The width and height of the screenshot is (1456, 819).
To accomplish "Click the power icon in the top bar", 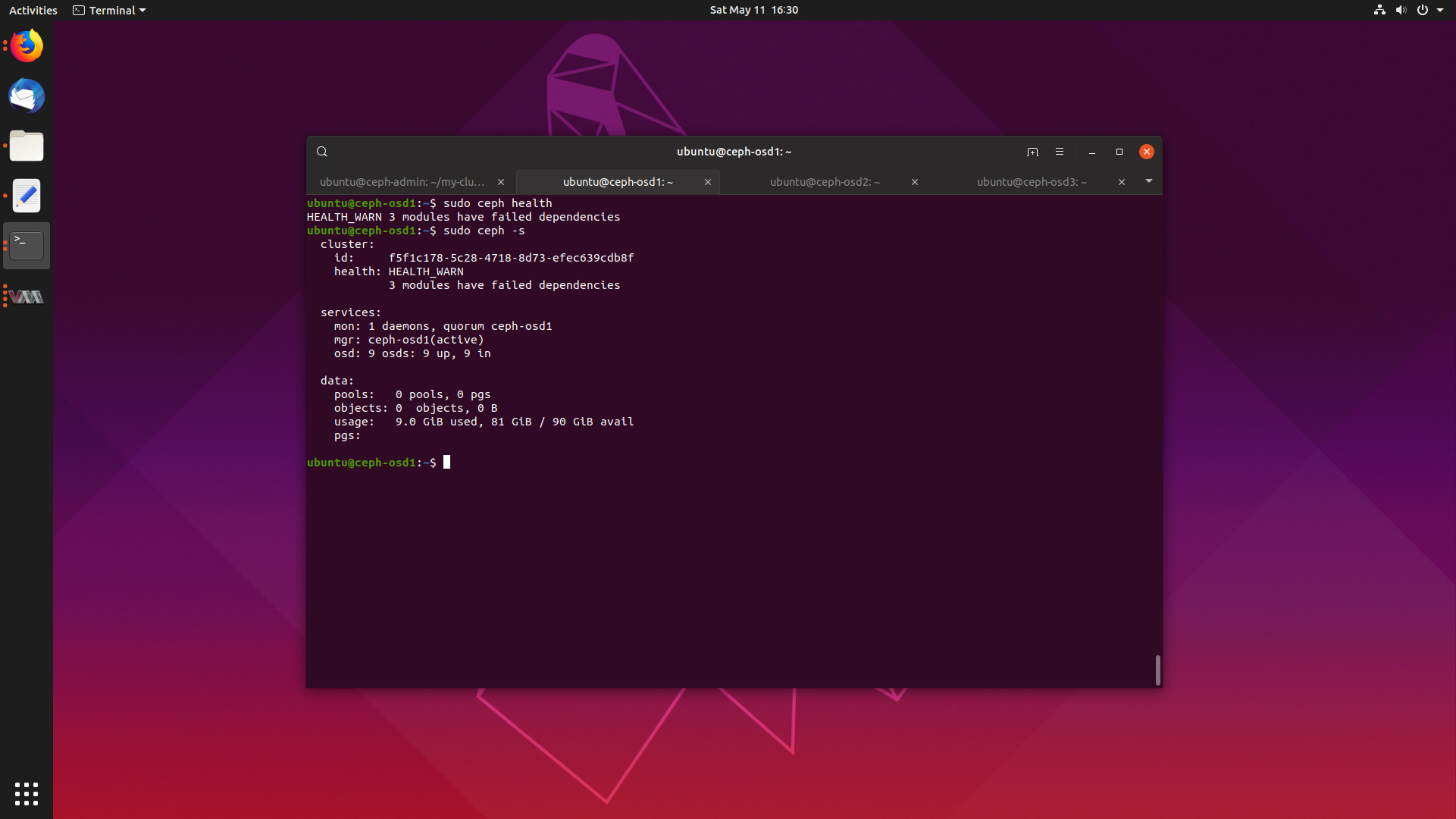I will point(1423,10).
